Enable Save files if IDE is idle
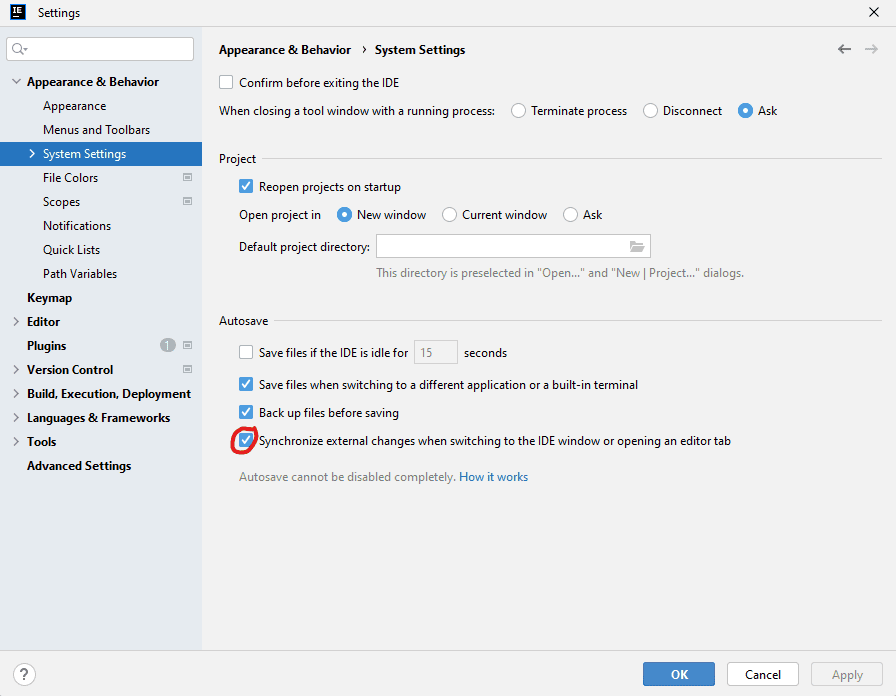The width and height of the screenshot is (896, 696). pyautogui.click(x=246, y=352)
